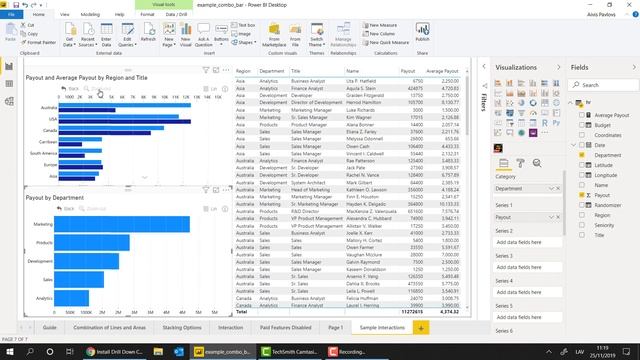Open the File menu

(11, 14)
